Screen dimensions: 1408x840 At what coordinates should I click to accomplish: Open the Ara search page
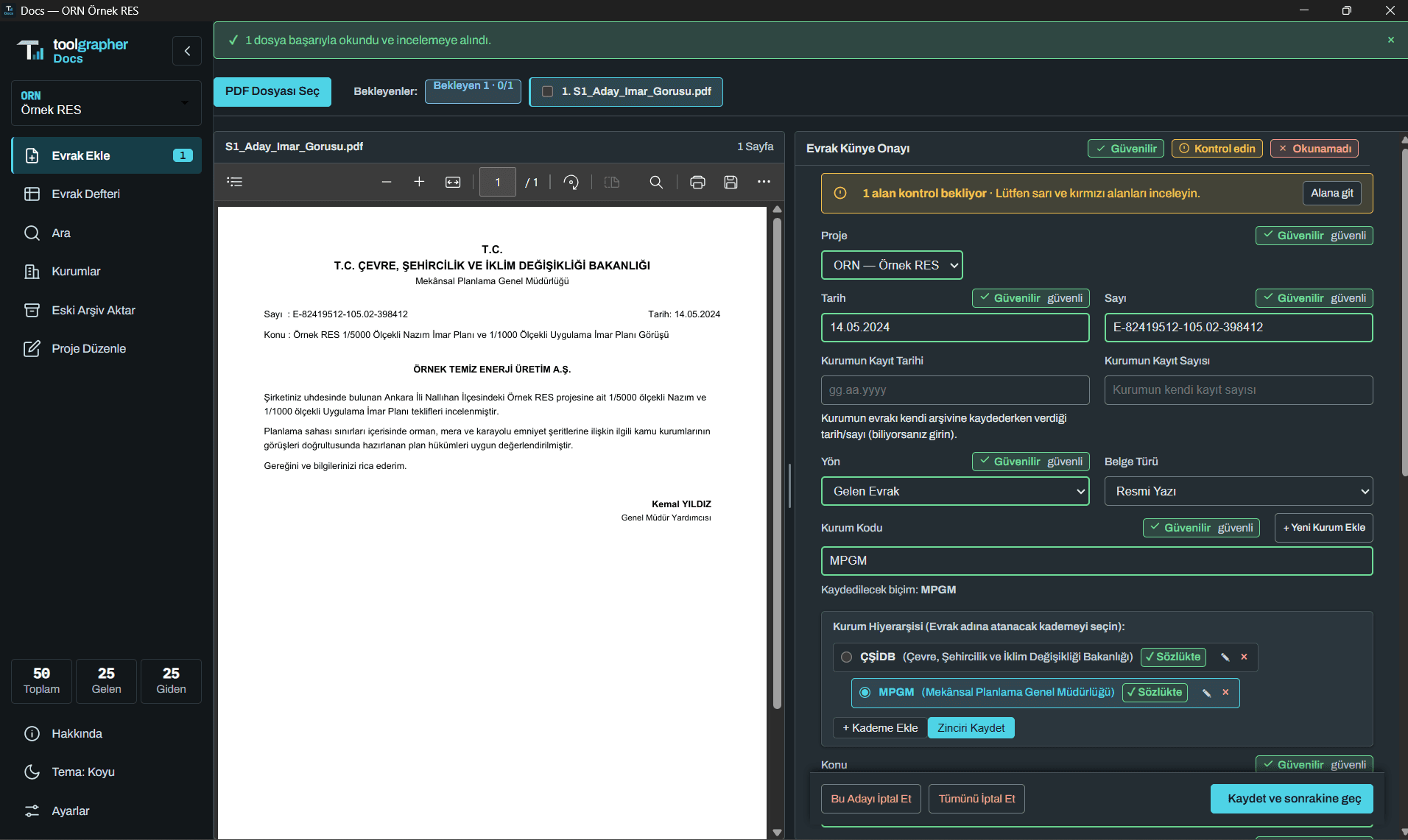(x=106, y=233)
